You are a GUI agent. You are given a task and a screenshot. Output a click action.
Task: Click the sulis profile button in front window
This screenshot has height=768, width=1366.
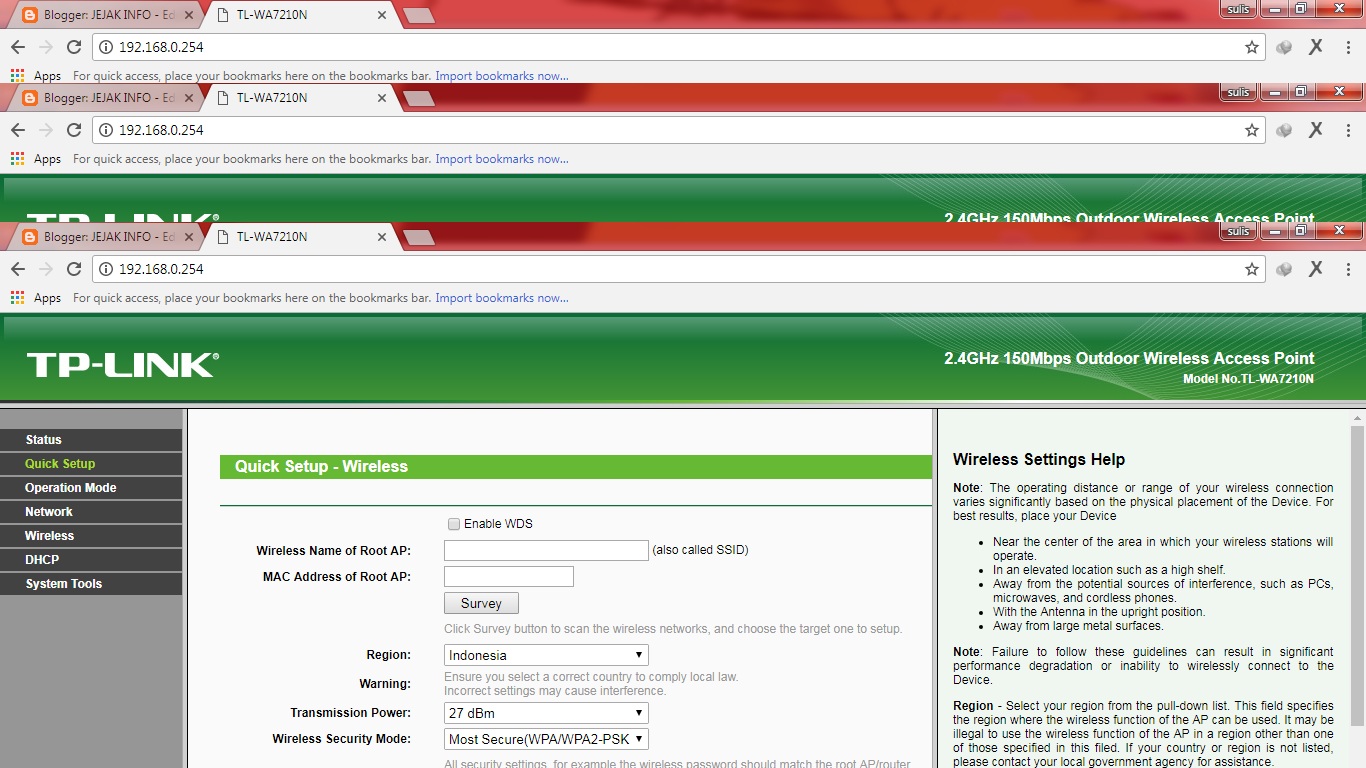click(x=1239, y=231)
